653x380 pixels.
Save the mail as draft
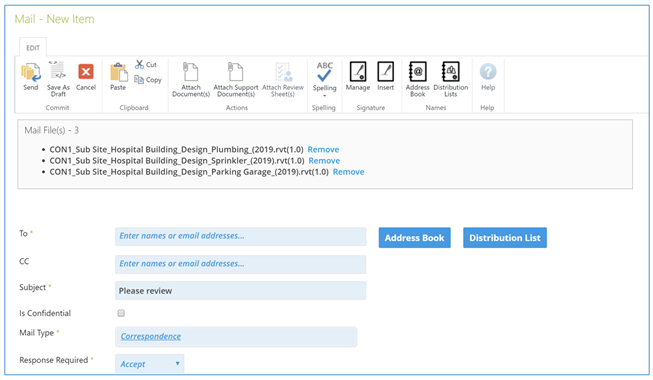[58, 79]
